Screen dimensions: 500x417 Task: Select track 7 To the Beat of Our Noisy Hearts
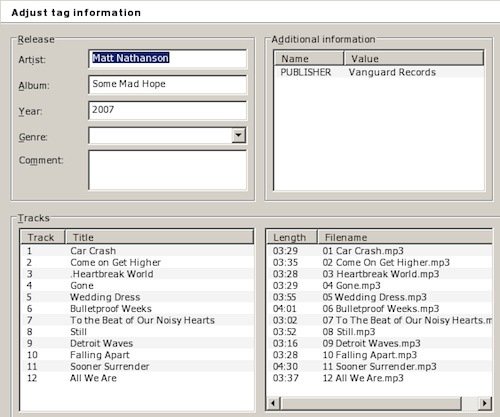[x=137, y=320]
